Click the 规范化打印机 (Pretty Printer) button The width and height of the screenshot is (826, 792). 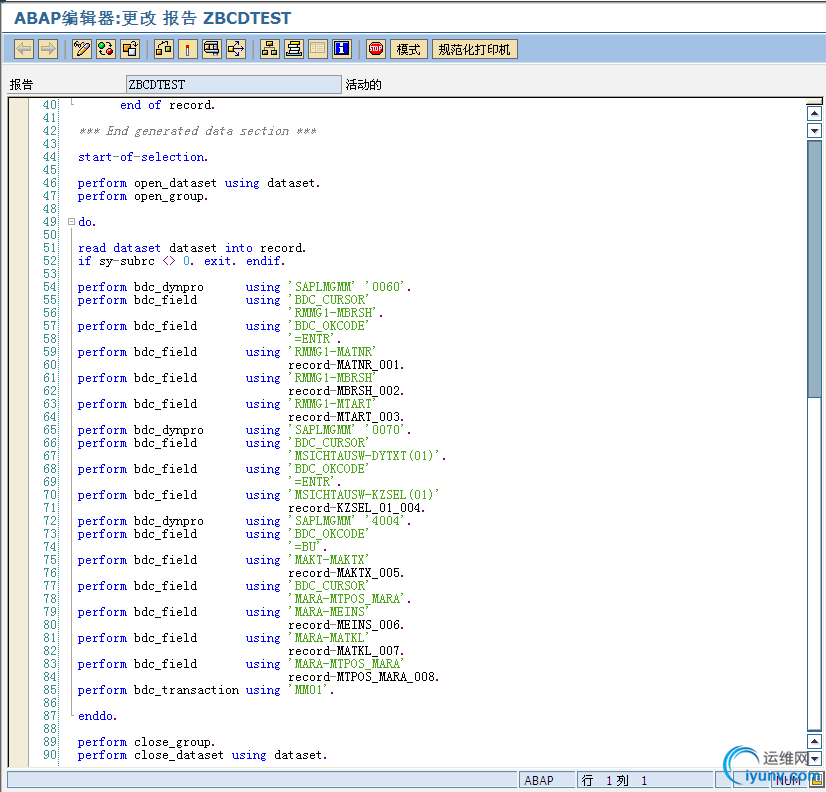click(x=475, y=49)
